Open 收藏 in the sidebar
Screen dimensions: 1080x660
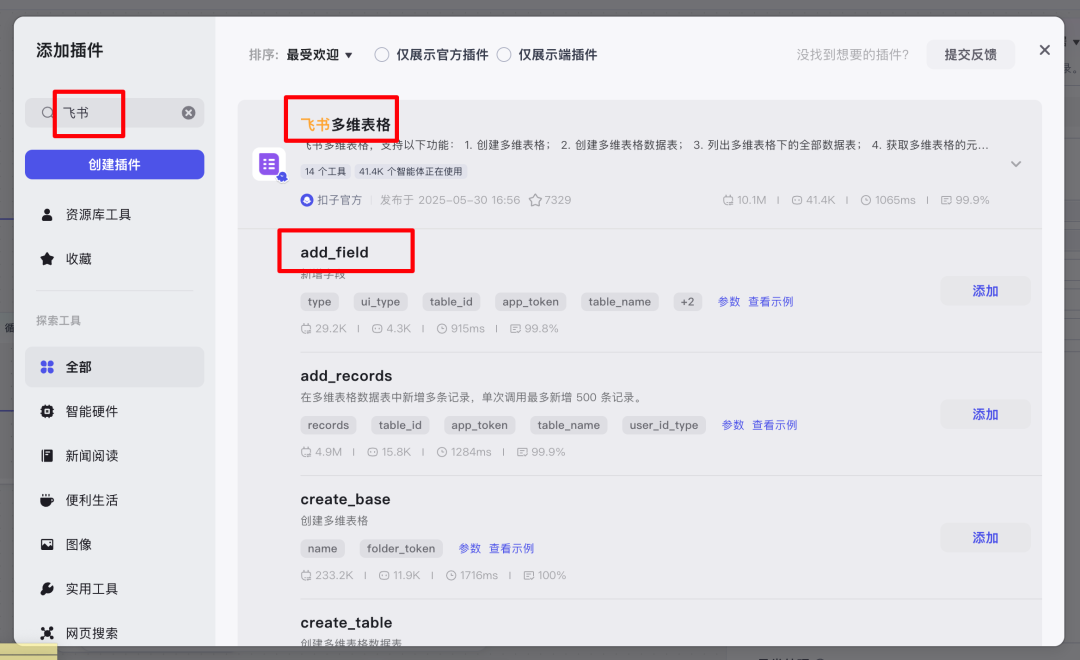114,259
